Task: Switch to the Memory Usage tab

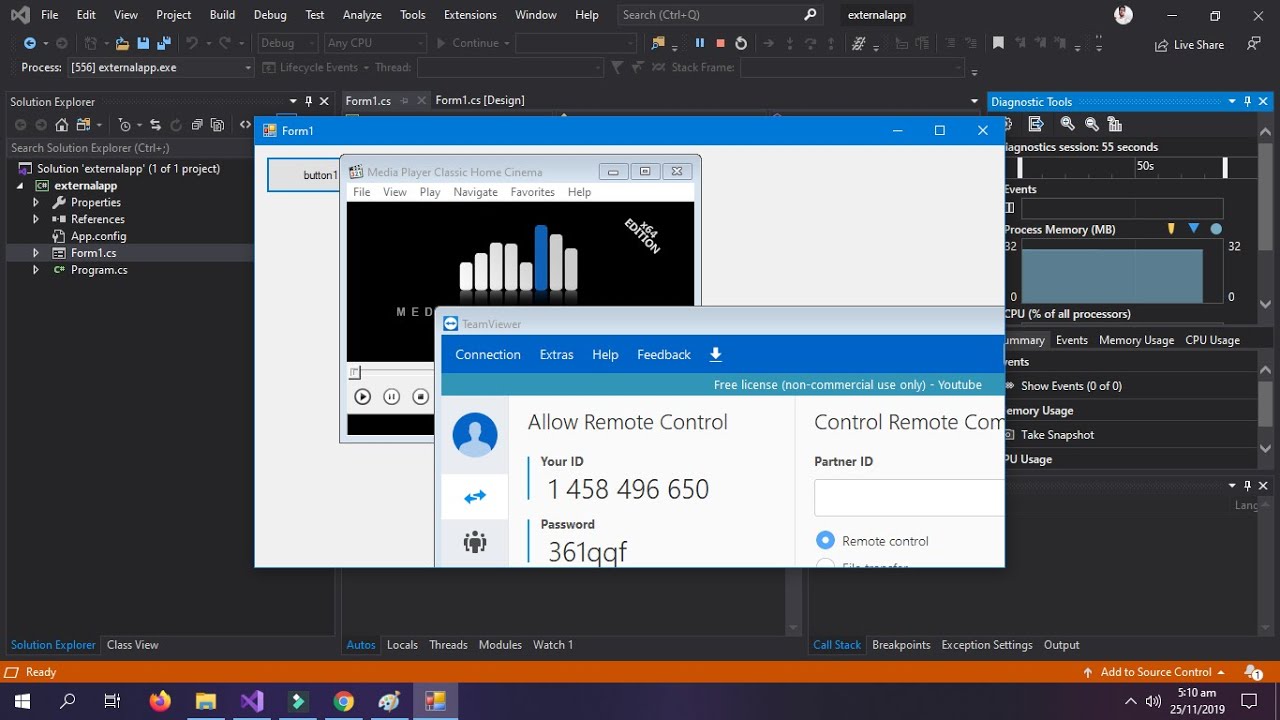Action: (x=1136, y=340)
